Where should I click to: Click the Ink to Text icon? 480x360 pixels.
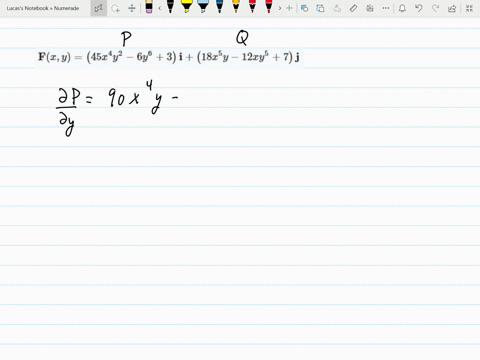337,8
